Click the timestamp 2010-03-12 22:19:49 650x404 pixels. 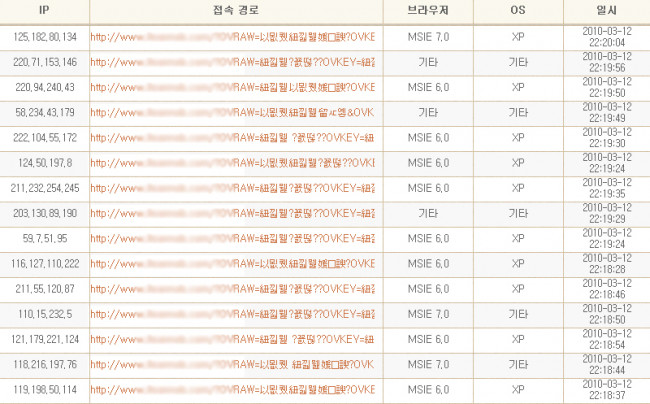(607, 113)
